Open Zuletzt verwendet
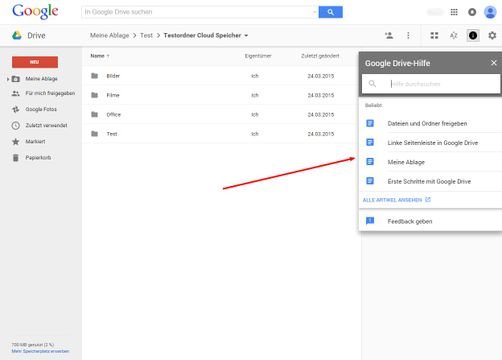This screenshot has height=360, width=502. (x=46, y=125)
